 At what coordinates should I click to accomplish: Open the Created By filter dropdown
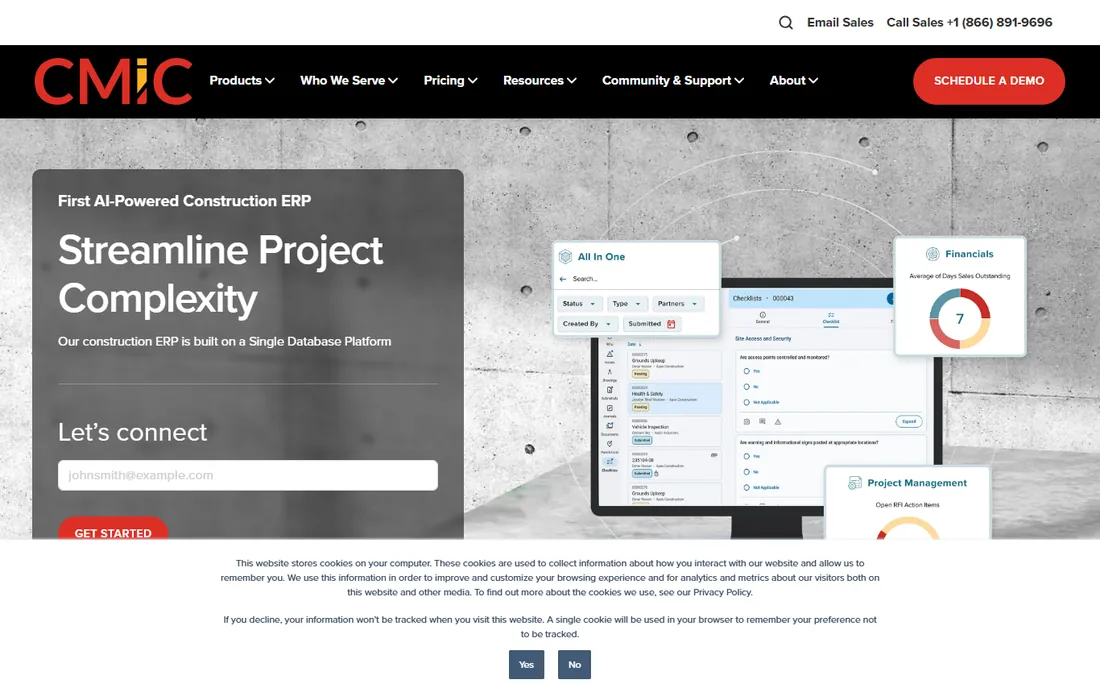587,324
